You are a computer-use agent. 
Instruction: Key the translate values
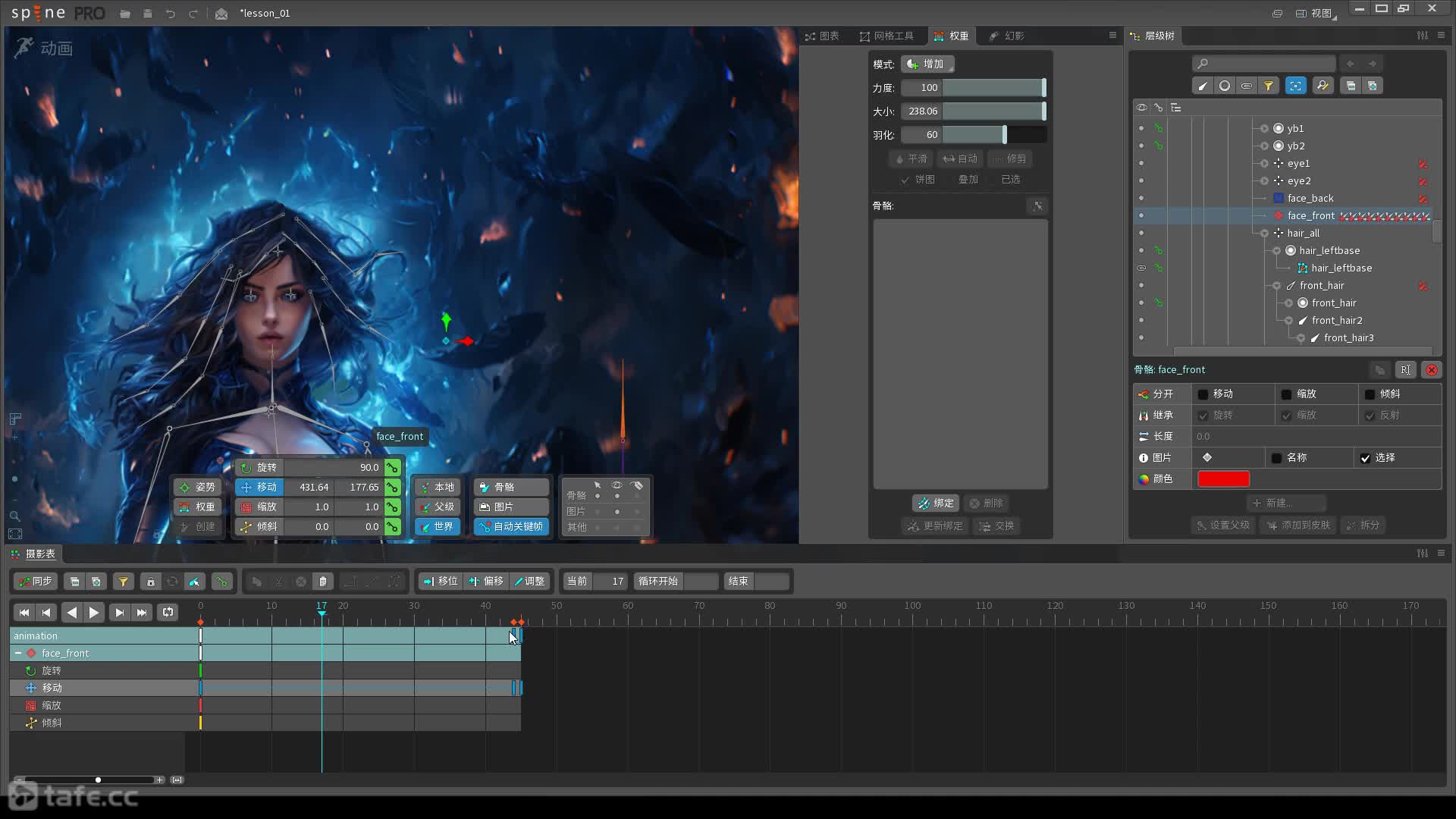tap(392, 488)
